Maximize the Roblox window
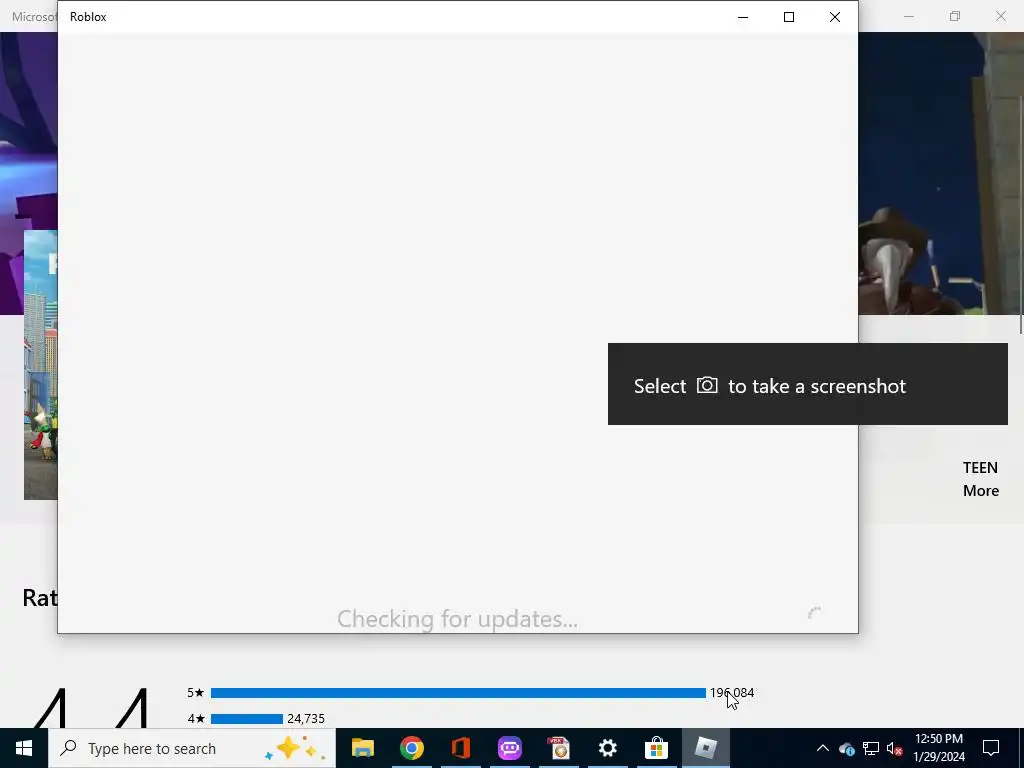The height and width of the screenshot is (768, 1024). pyautogui.click(x=789, y=17)
